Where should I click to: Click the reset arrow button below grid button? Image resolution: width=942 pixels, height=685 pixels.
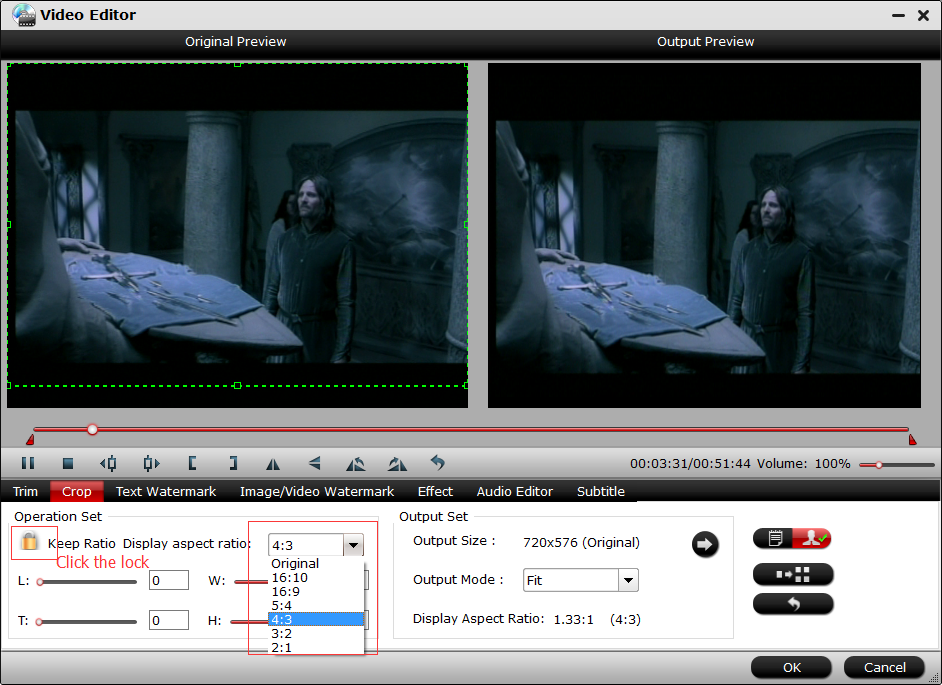pyautogui.click(x=793, y=604)
